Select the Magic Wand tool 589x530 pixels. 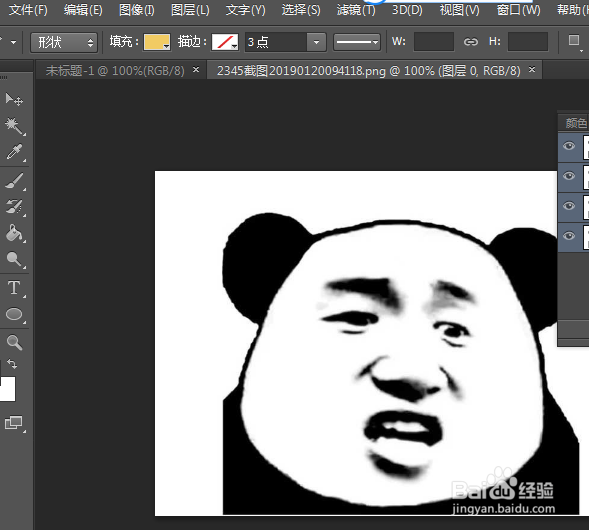tap(14, 126)
